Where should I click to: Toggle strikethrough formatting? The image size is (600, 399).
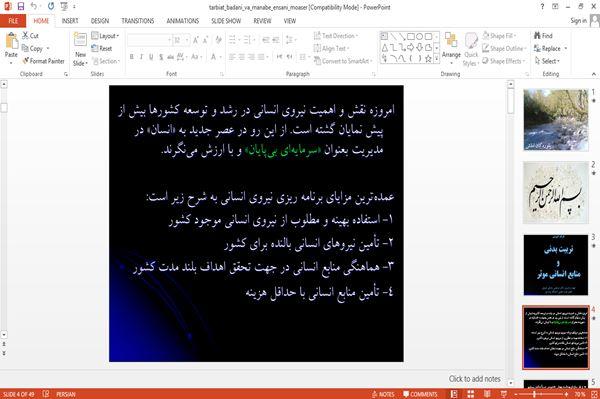171,57
